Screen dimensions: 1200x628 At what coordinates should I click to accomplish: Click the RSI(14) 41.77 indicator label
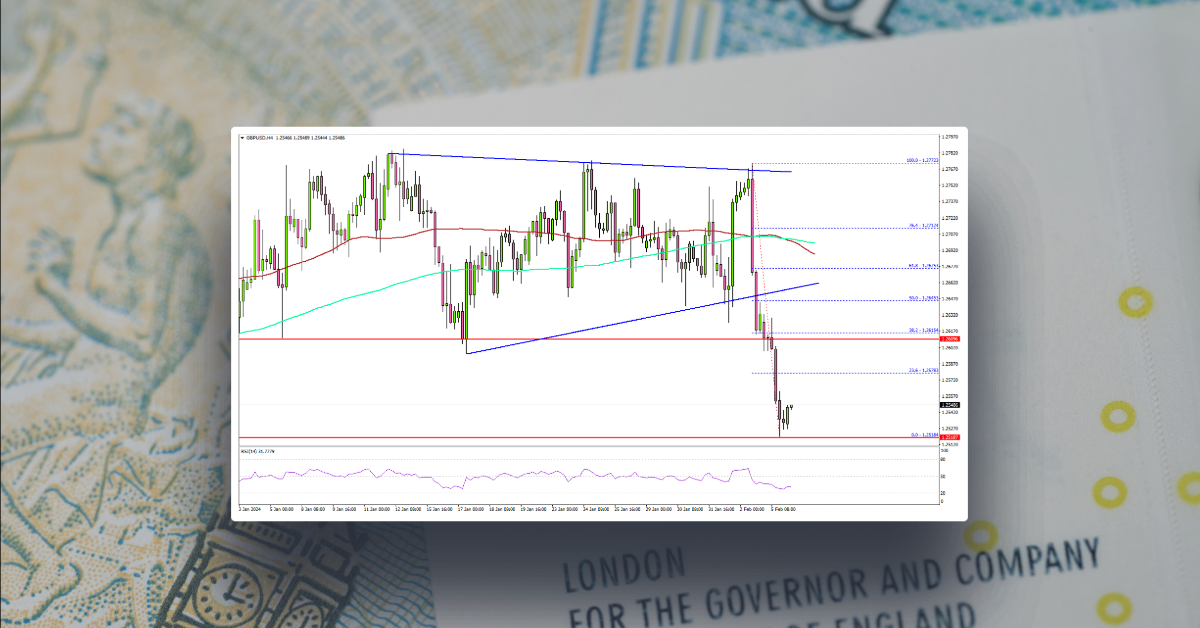[258, 452]
